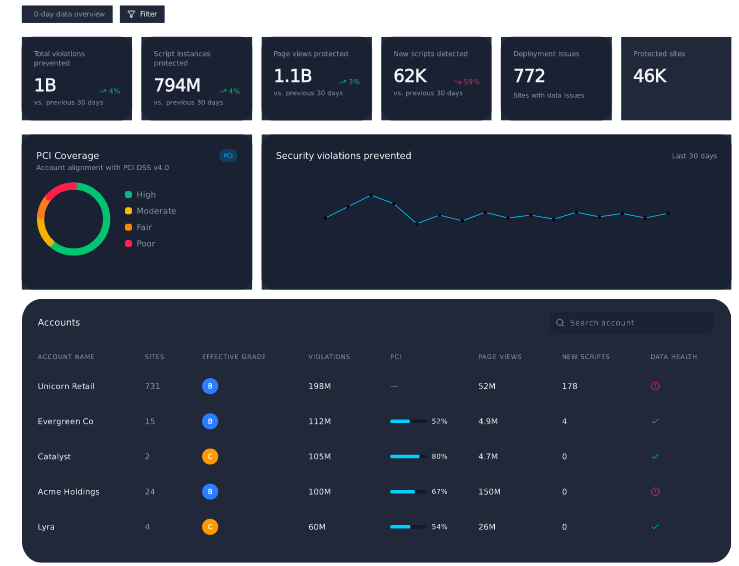Open the Acme Holdings account row

[376, 492]
